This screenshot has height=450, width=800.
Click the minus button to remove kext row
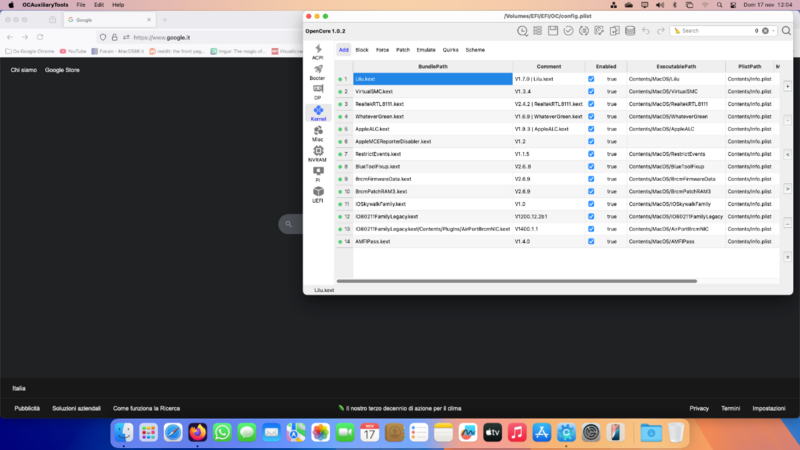(x=787, y=120)
